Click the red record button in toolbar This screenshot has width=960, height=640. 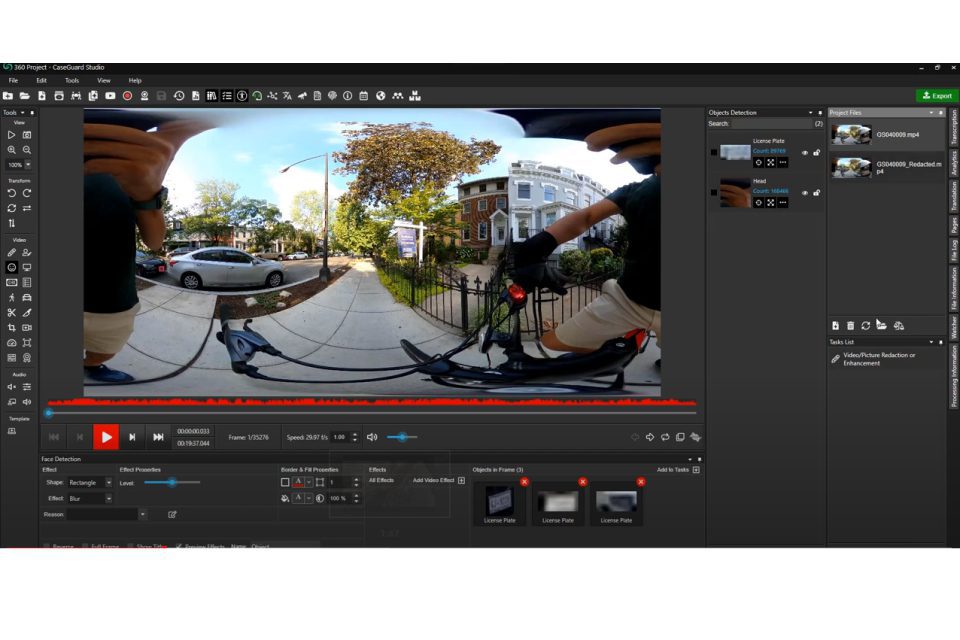click(x=127, y=96)
